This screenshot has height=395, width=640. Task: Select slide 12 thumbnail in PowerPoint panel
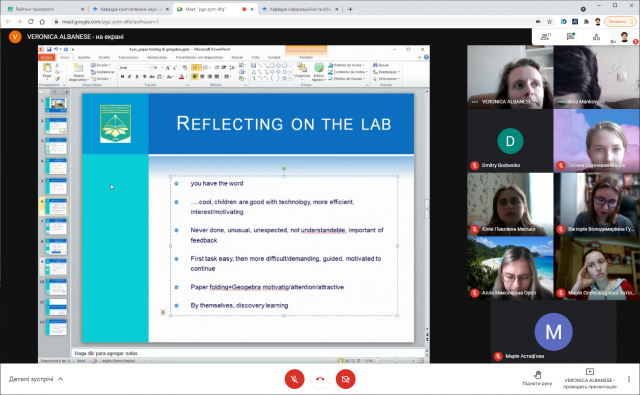(56, 327)
